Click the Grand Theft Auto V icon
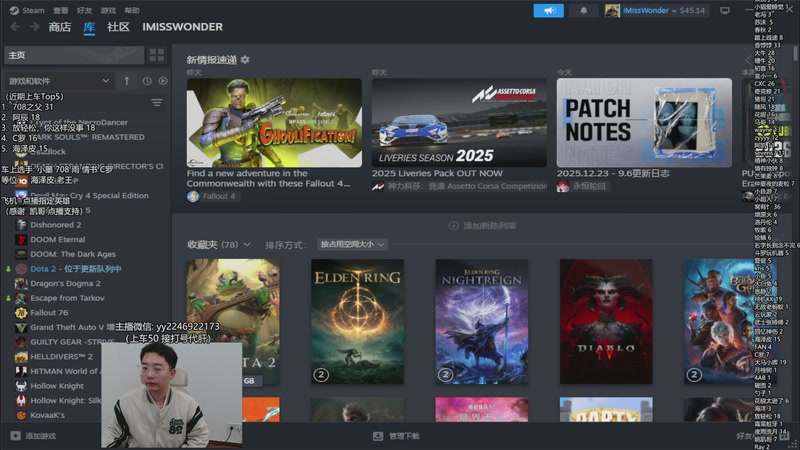 [x=21, y=328]
